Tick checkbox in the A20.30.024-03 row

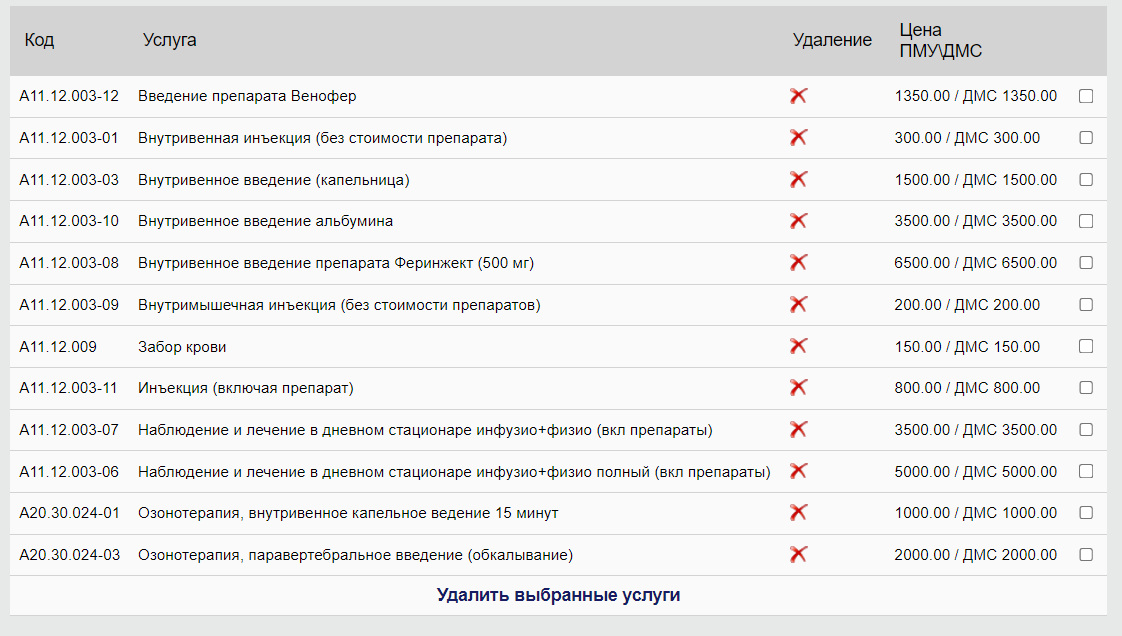pyautogui.click(x=1086, y=555)
